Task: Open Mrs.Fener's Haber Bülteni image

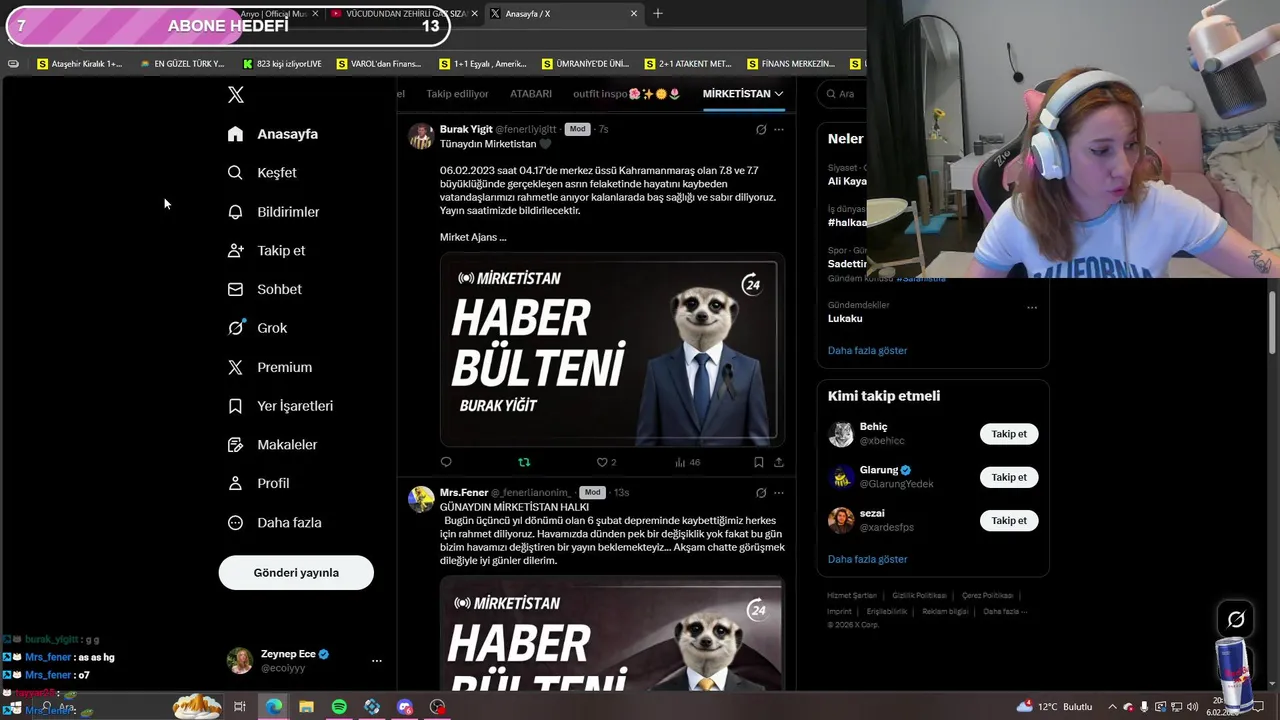Action: (612, 634)
